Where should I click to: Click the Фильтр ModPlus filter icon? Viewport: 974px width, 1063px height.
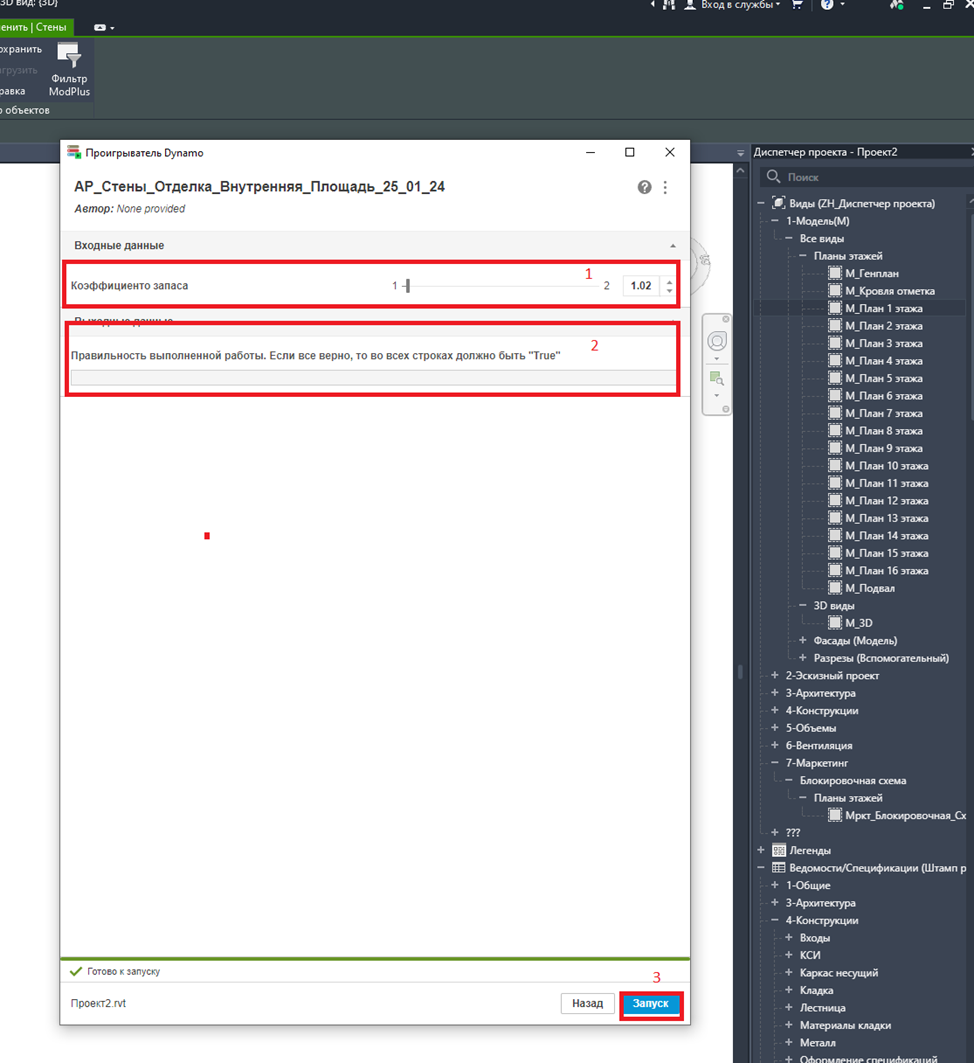[x=69, y=55]
